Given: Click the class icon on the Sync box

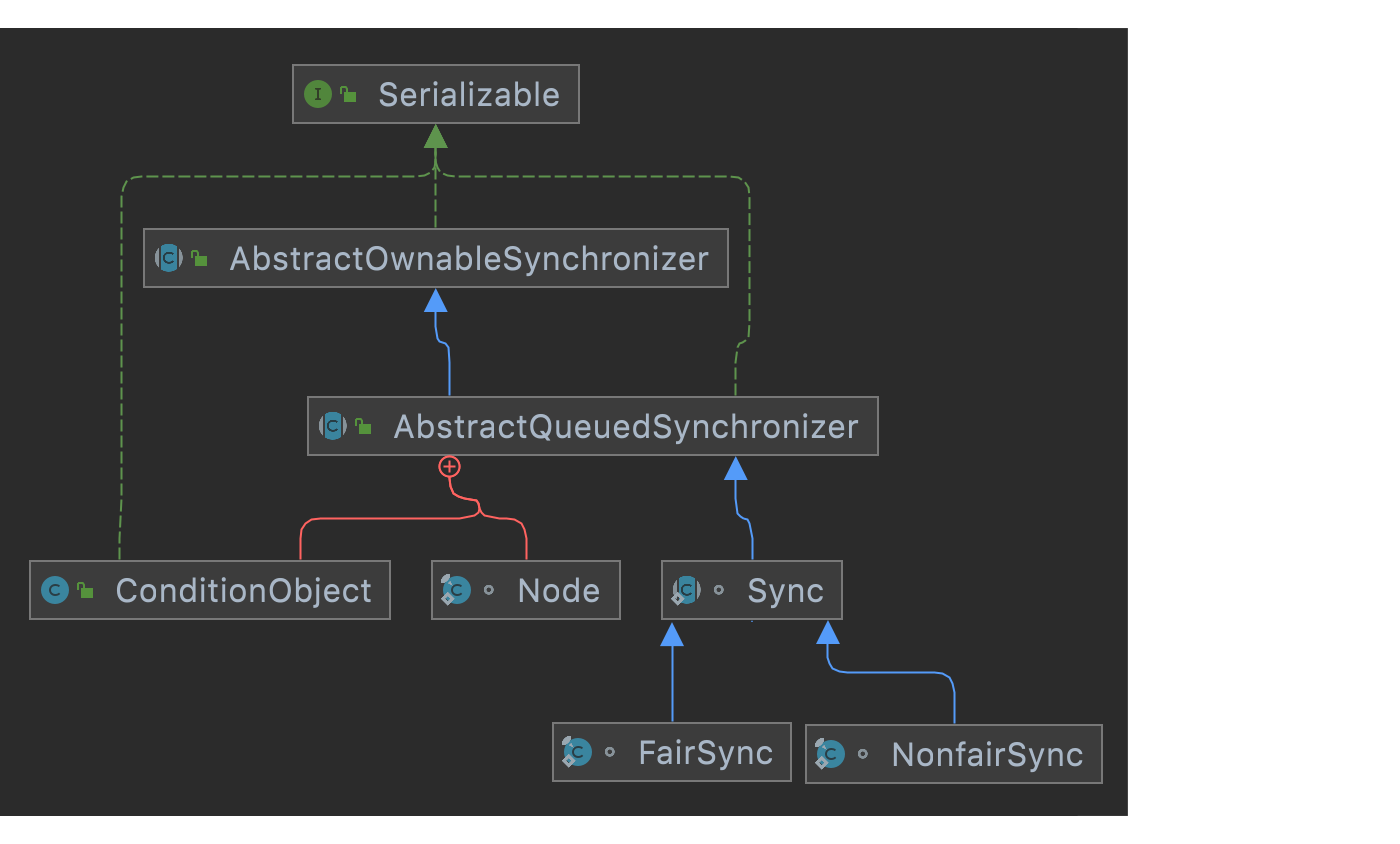Looking at the screenshot, I should pos(686,591).
